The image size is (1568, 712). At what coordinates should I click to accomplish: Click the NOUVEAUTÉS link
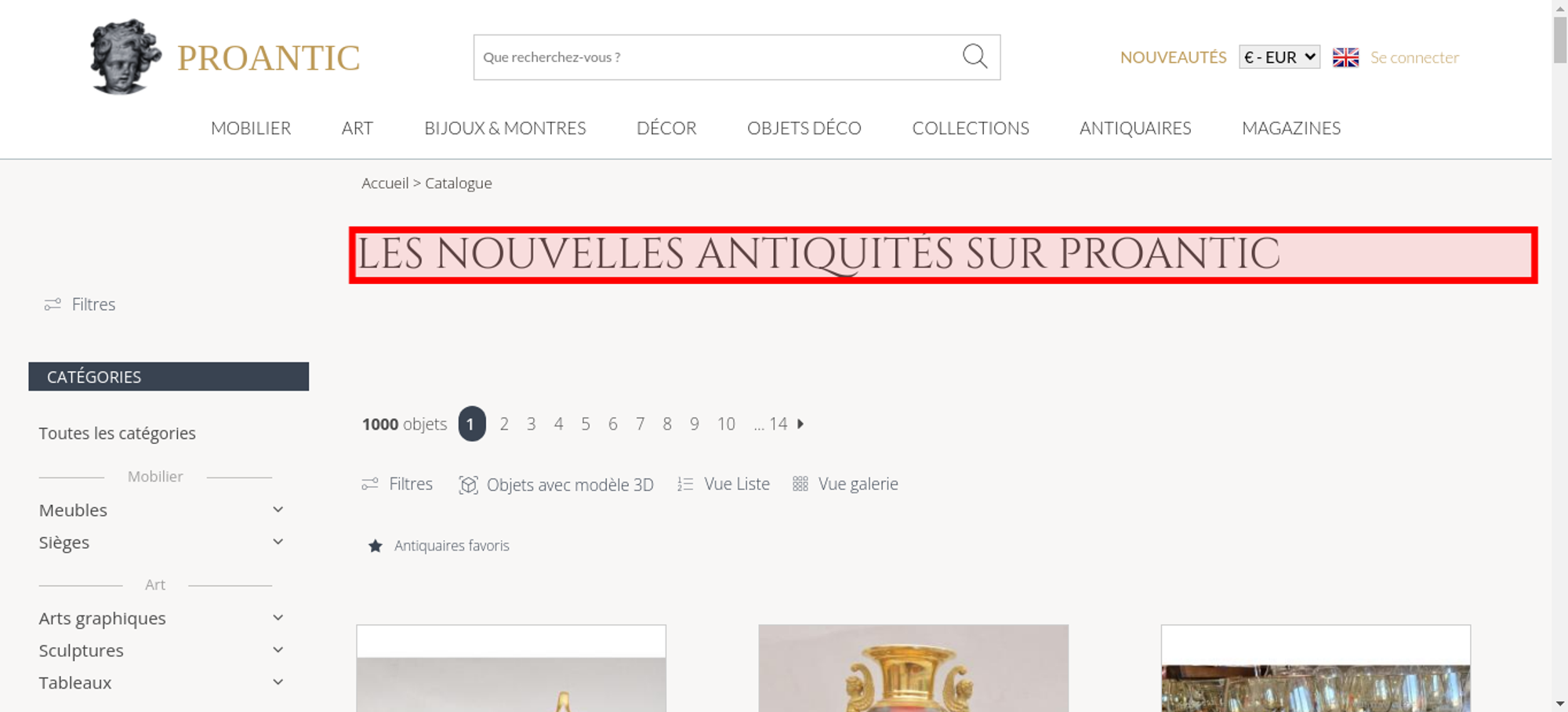(1173, 57)
